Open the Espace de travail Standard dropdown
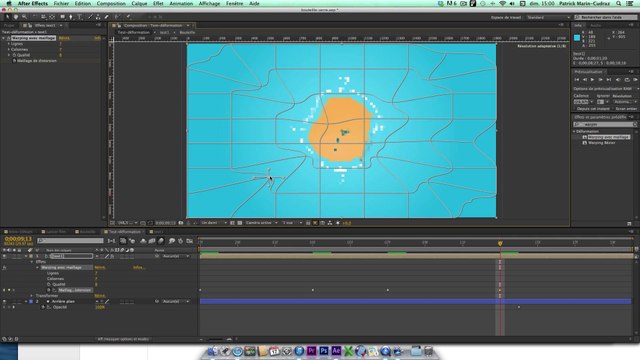 [548, 17]
